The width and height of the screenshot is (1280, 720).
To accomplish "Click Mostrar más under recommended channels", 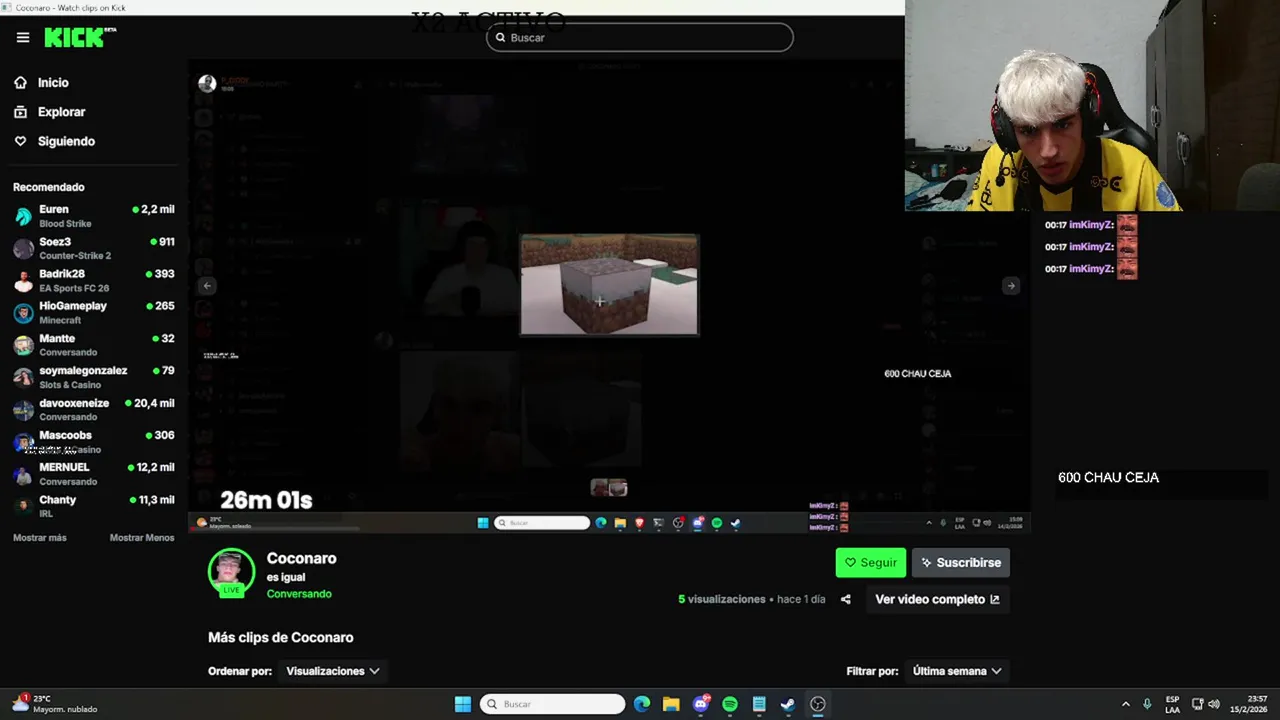I will (x=40, y=538).
